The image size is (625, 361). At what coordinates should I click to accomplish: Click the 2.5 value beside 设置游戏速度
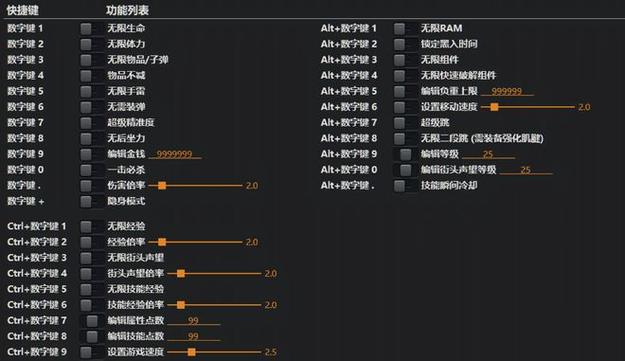pyautogui.click(x=271, y=352)
